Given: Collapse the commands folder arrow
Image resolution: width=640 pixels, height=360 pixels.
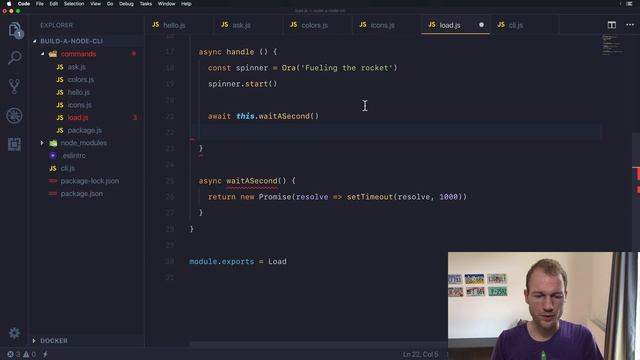Looking at the screenshot, I should point(42,54).
